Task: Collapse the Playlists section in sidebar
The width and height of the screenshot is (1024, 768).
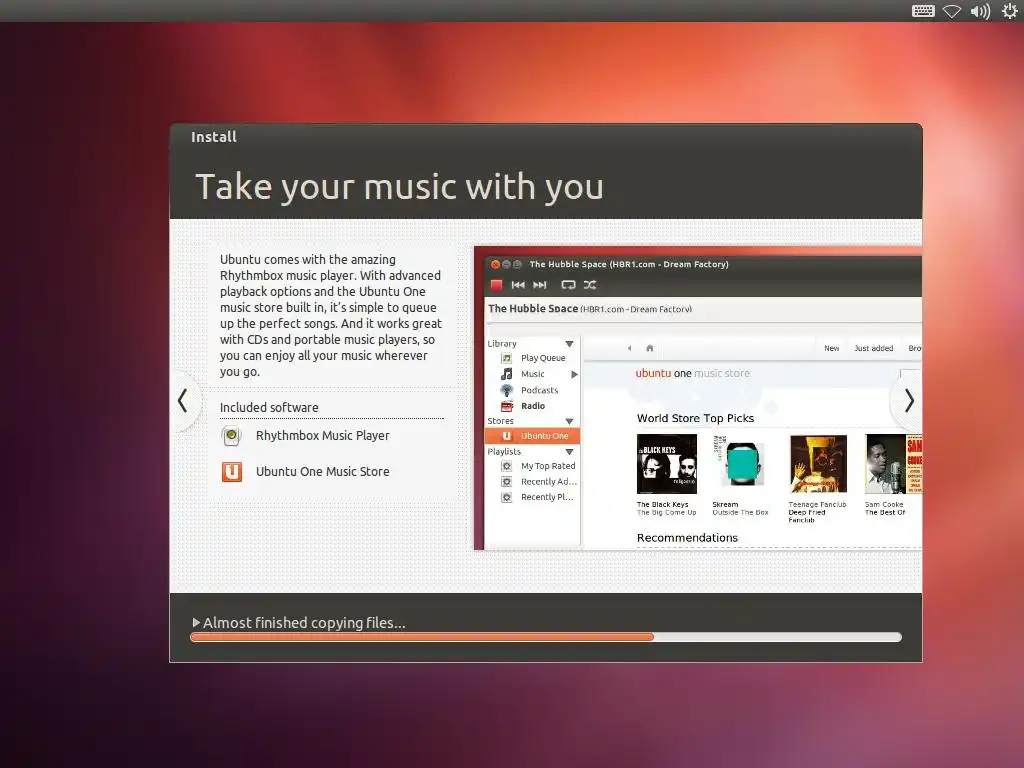Action: (x=569, y=452)
